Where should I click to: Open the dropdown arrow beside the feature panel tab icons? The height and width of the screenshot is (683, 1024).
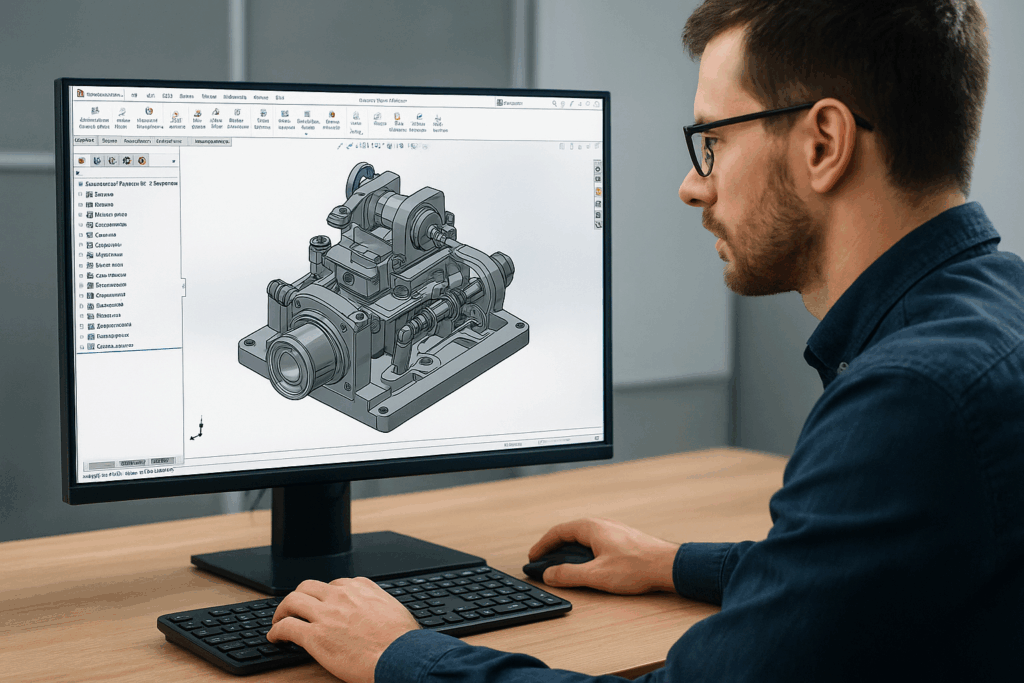click(x=173, y=160)
